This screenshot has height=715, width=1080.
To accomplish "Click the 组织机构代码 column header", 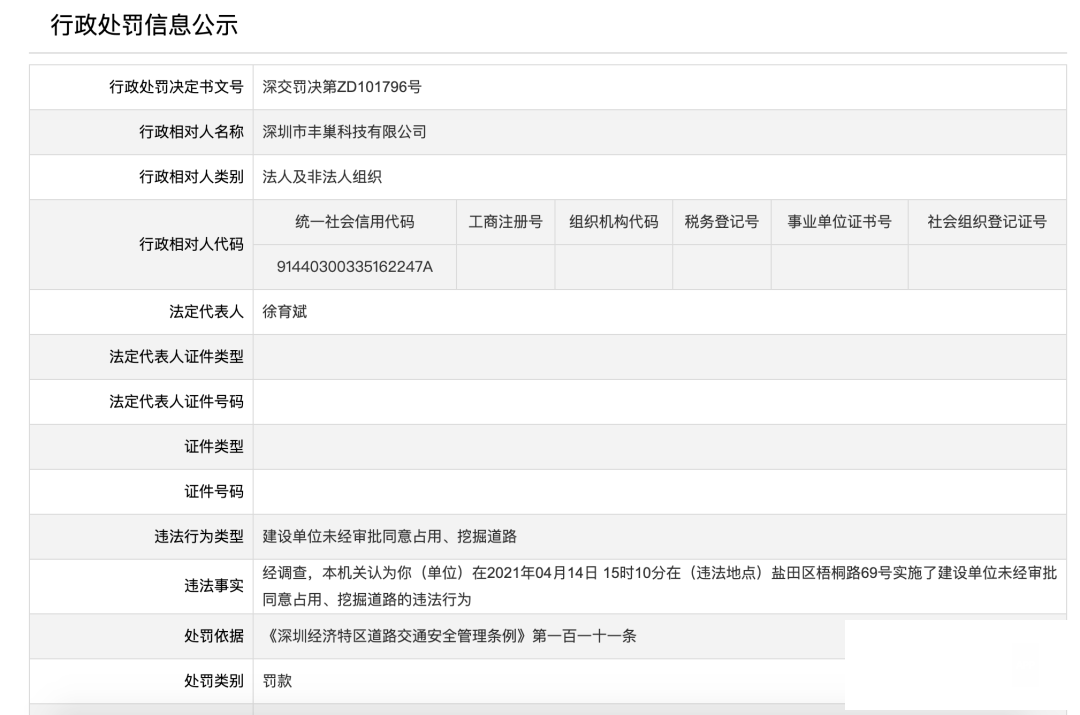I will pos(613,222).
